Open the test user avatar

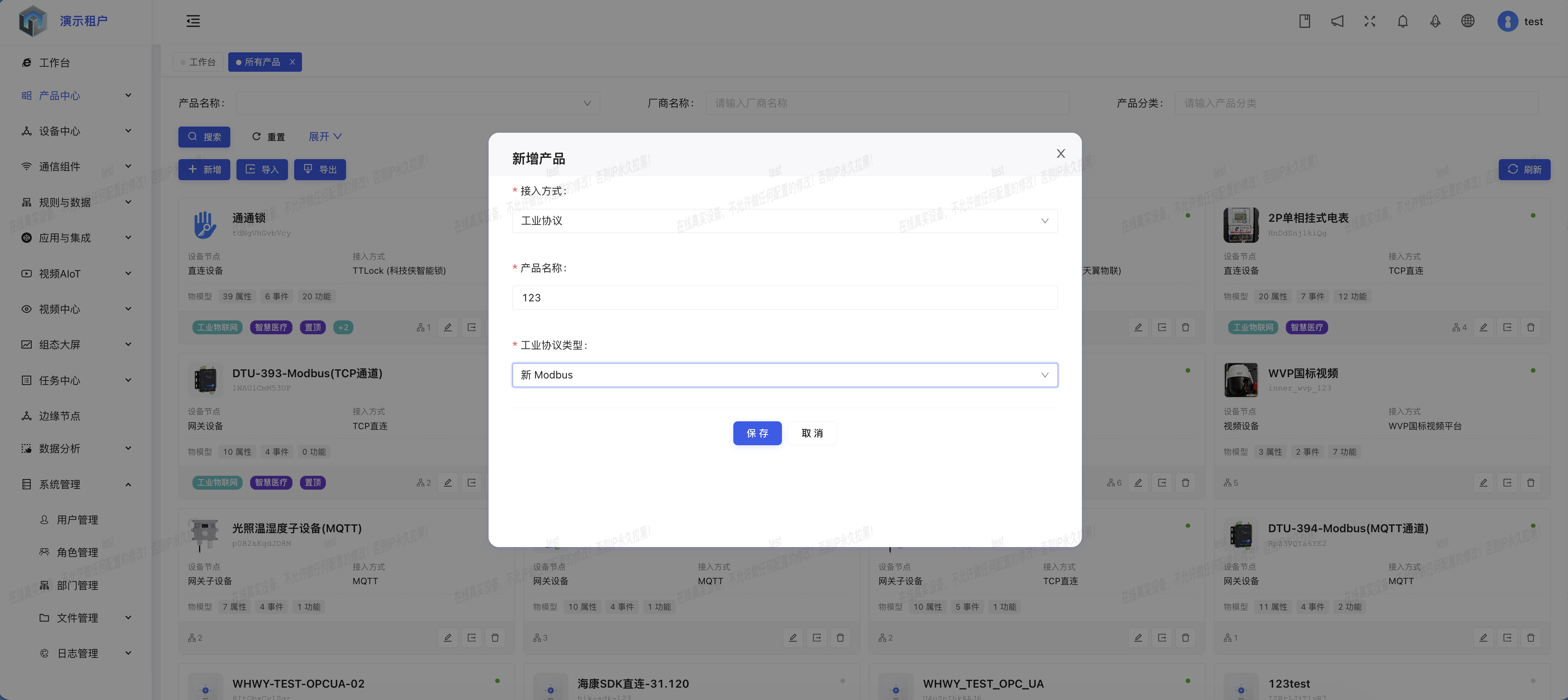pos(1507,21)
